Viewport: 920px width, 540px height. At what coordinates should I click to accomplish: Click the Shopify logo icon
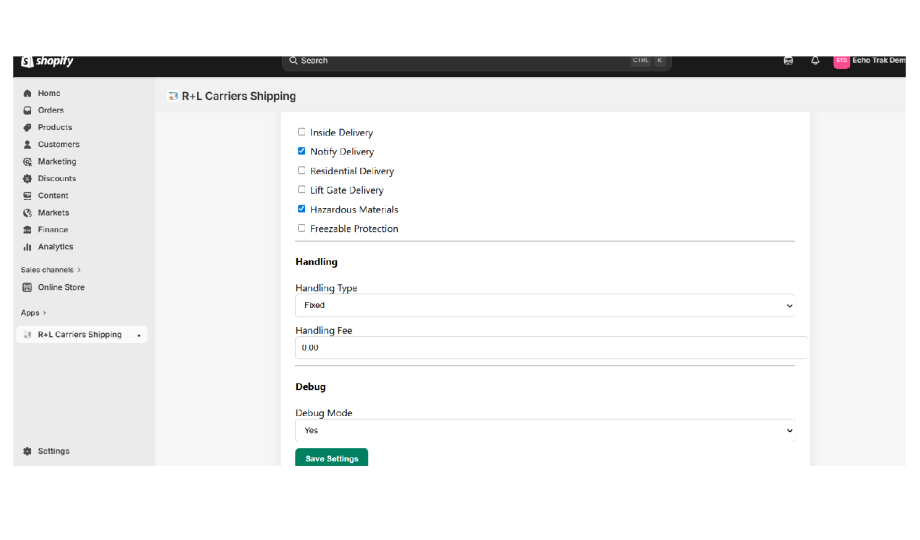(x=27, y=61)
